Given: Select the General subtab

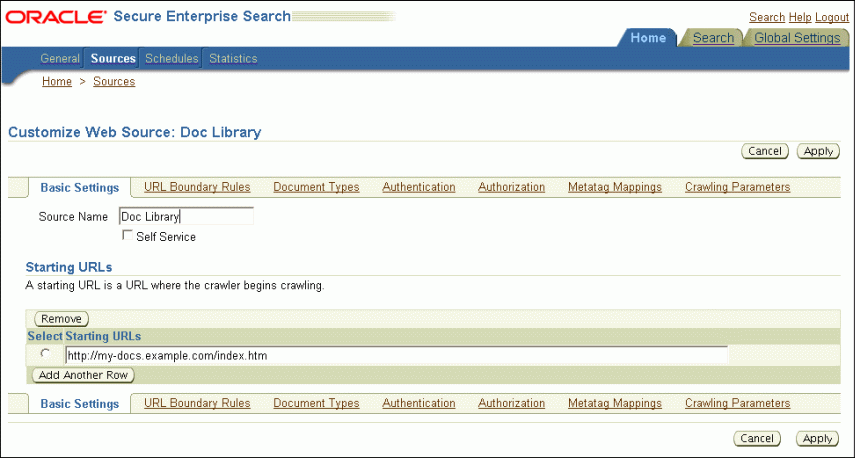Looking at the screenshot, I should [x=60, y=58].
